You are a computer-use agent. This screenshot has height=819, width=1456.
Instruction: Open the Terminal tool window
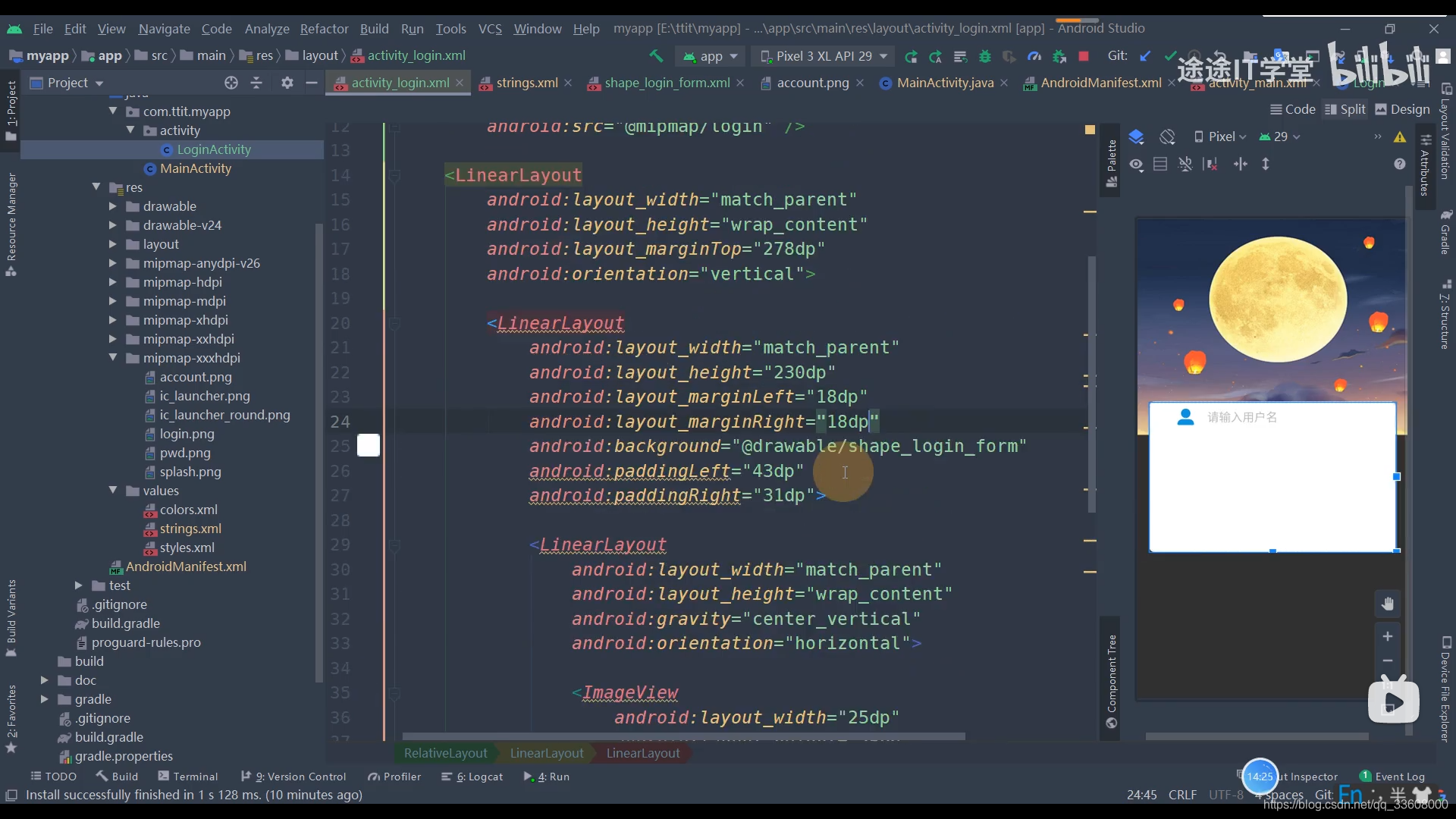[187, 777]
